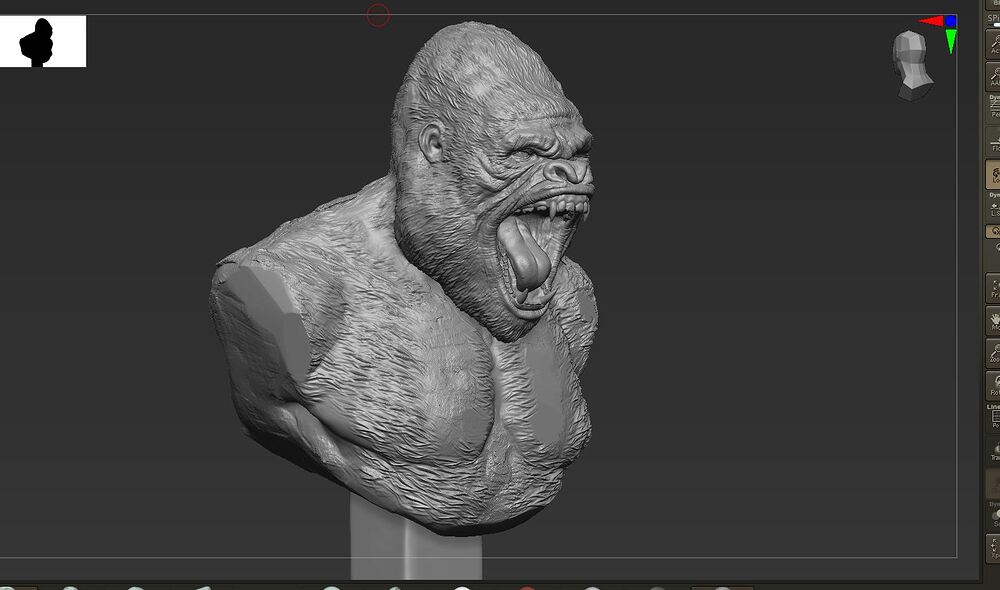Toggle the highlighted XYZ rotation mode button
This screenshot has width=1000, height=590.
(994, 232)
